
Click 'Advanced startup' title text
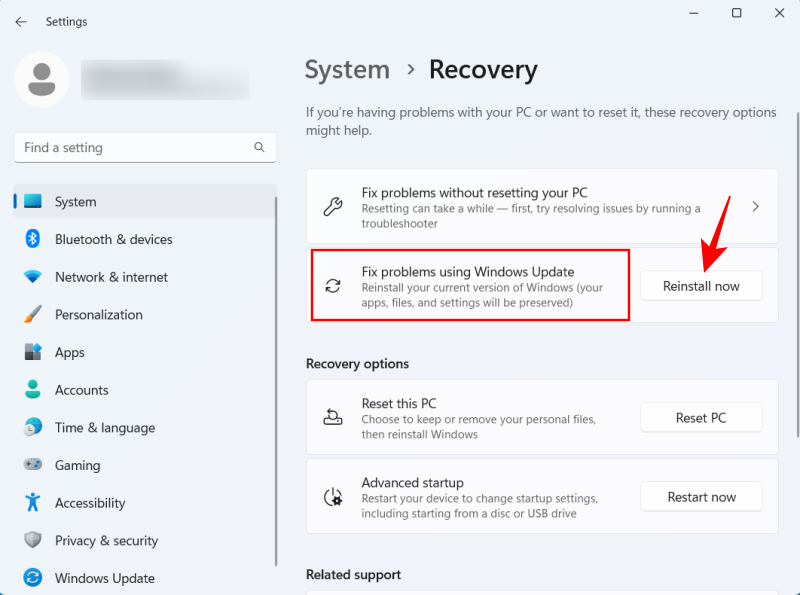tap(413, 483)
